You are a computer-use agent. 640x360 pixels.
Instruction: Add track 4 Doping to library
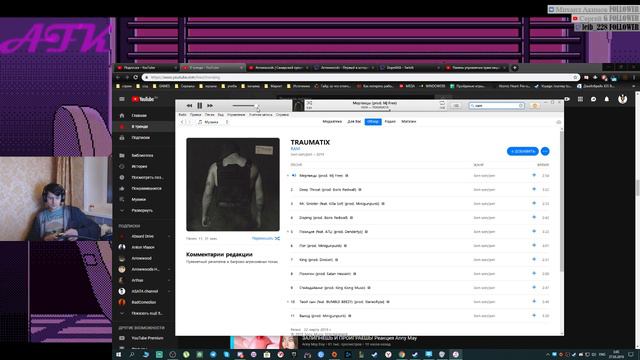click(x=534, y=218)
